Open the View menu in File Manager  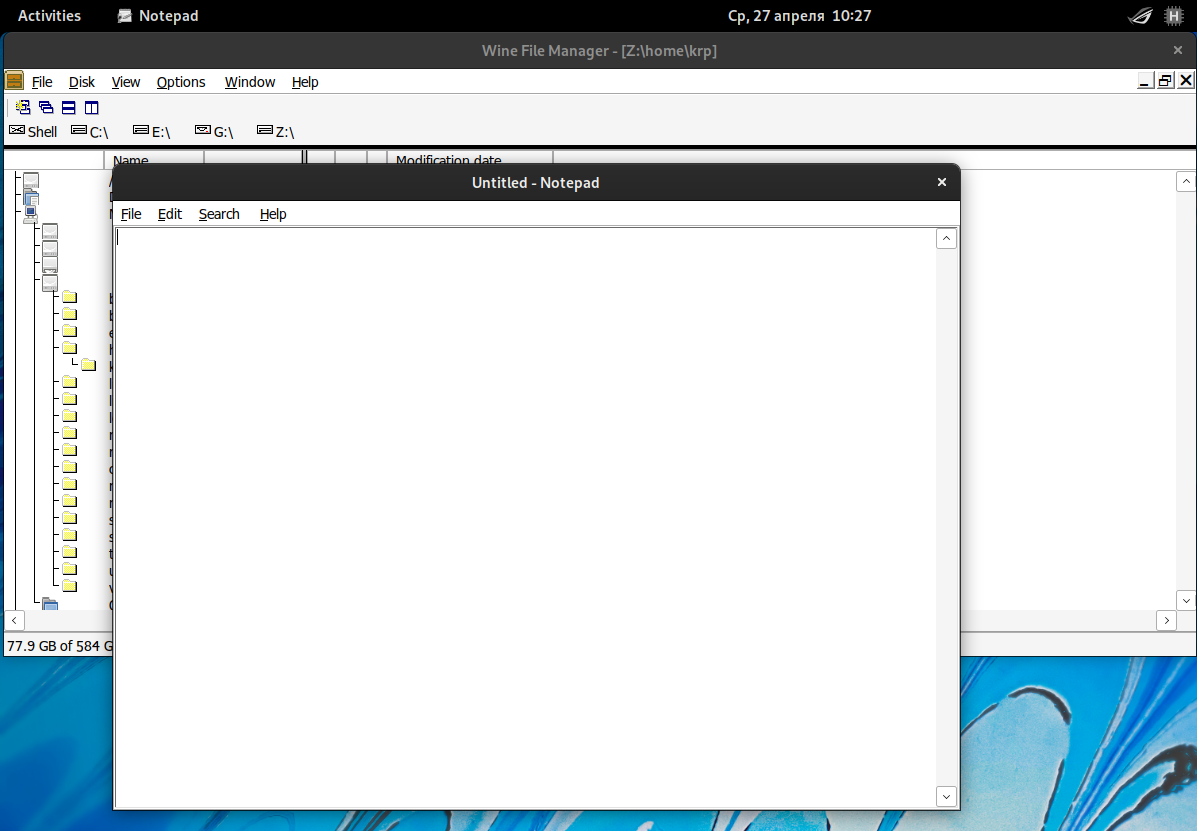126,82
